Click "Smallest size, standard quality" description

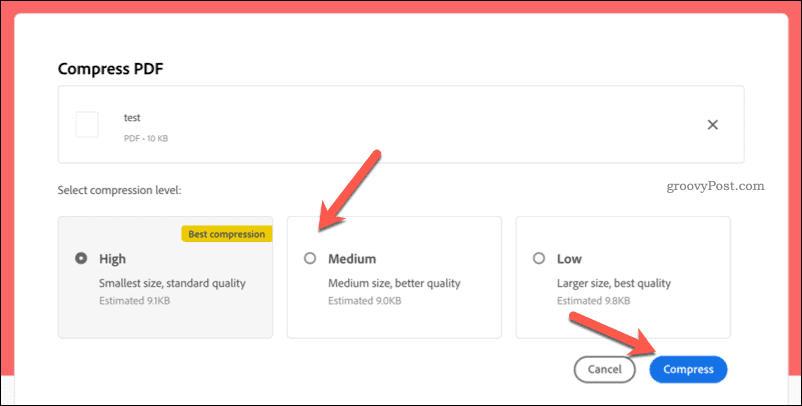coord(172,283)
